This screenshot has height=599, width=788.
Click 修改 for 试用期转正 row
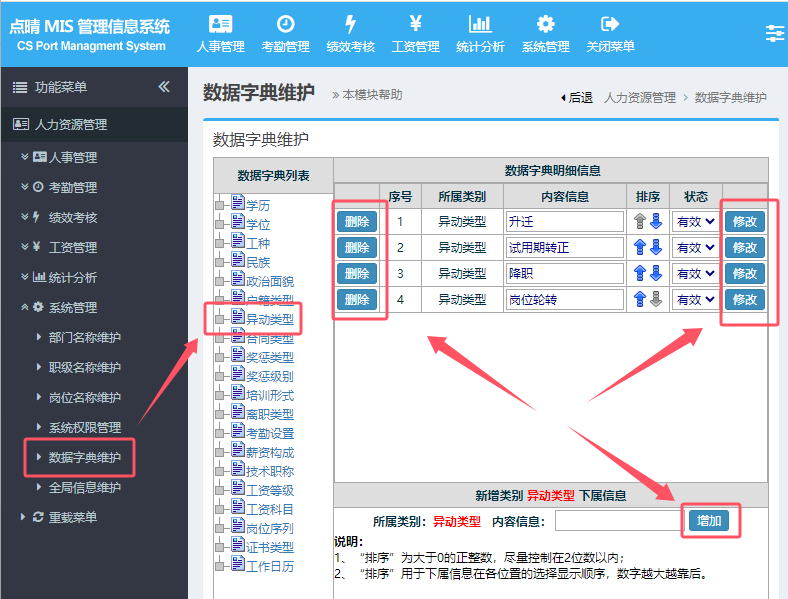tap(745, 248)
